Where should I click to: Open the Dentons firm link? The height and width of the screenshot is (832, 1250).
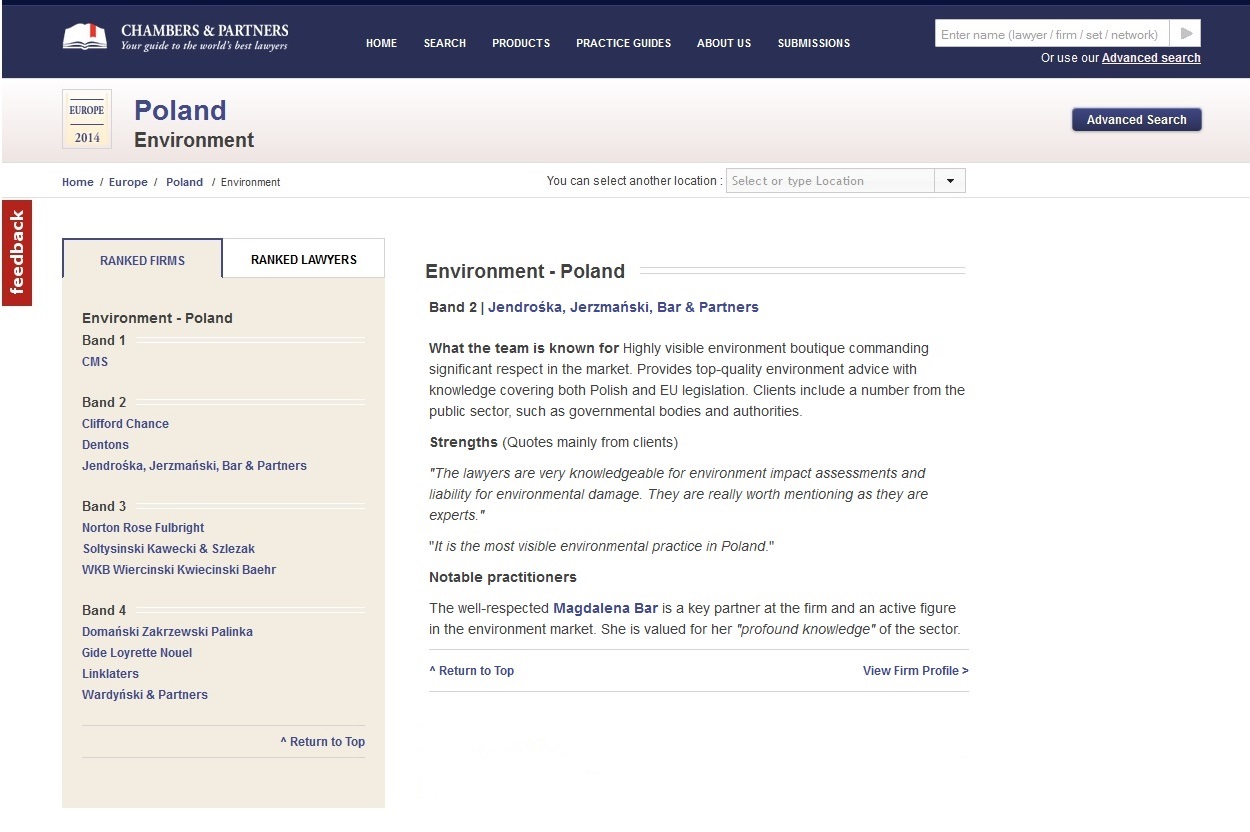105,445
